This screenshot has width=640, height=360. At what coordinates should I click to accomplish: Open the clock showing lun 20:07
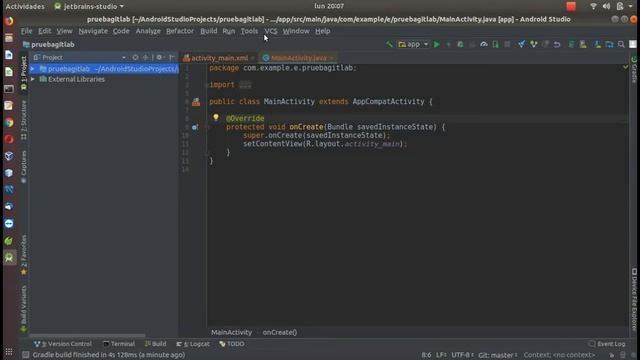(329, 6)
